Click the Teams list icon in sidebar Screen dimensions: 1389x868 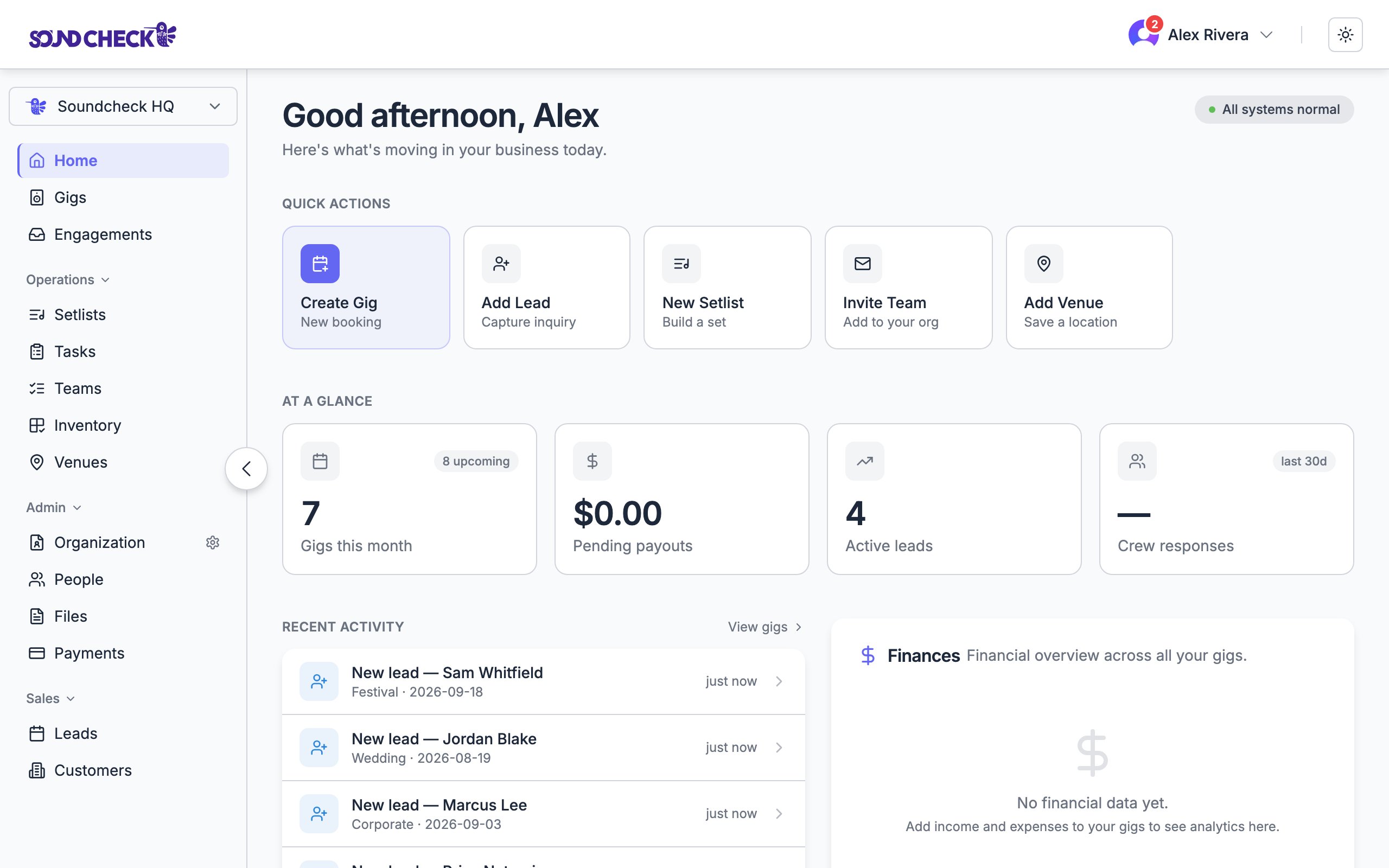[37, 388]
